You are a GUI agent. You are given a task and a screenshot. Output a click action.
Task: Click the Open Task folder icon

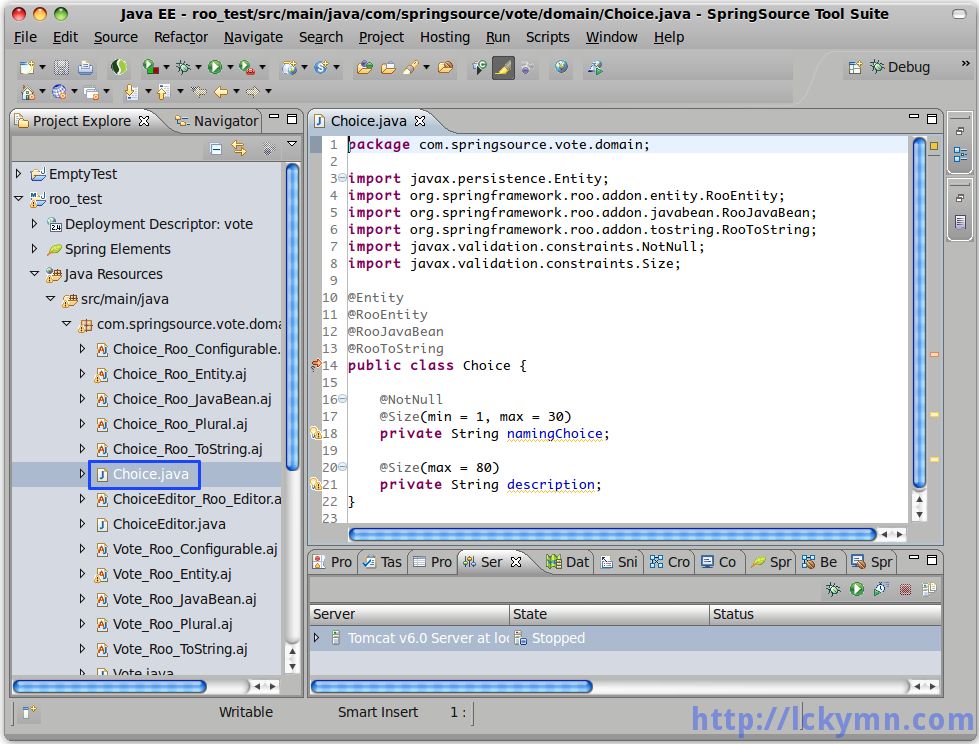point(388,67)
